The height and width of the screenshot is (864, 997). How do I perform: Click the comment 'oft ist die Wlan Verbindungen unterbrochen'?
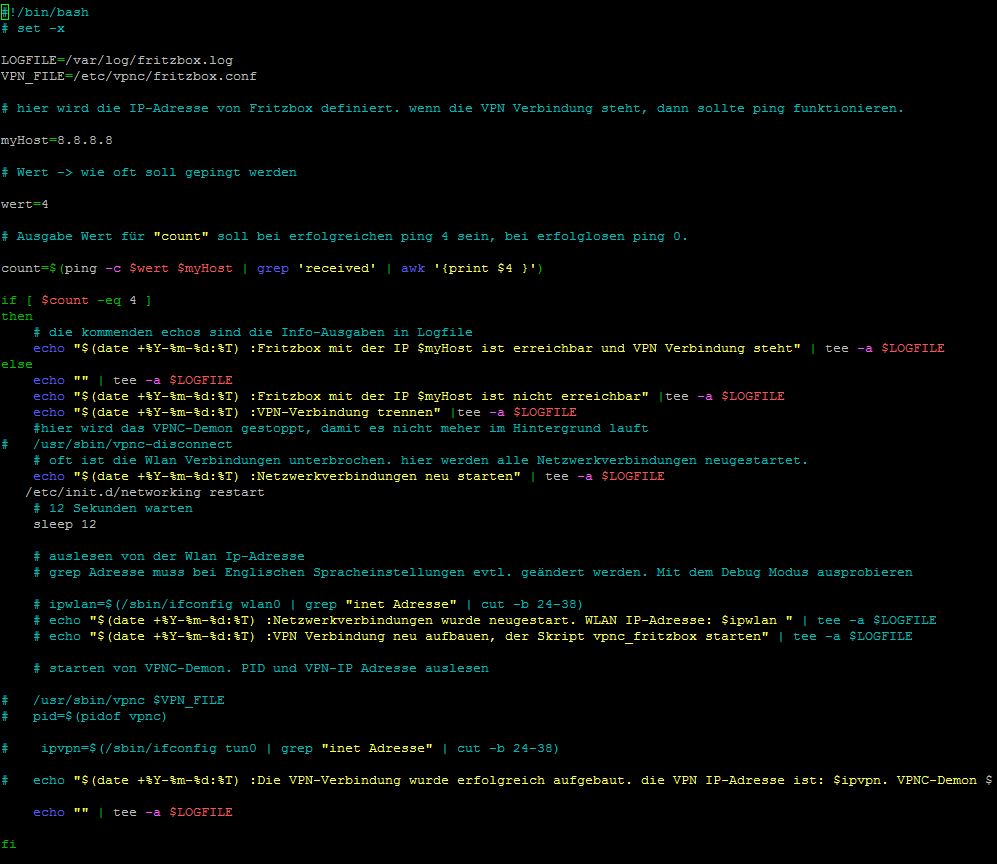420,460
